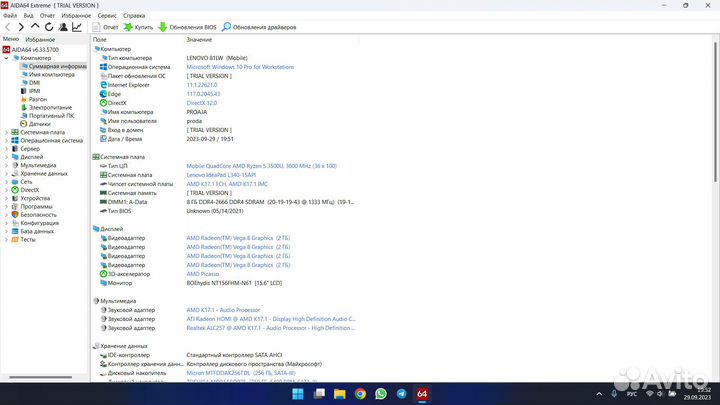Click AIDA64 icon on taskbar
Image resolution: width=720 pixels, height=405 pixels.
[422, 394]
